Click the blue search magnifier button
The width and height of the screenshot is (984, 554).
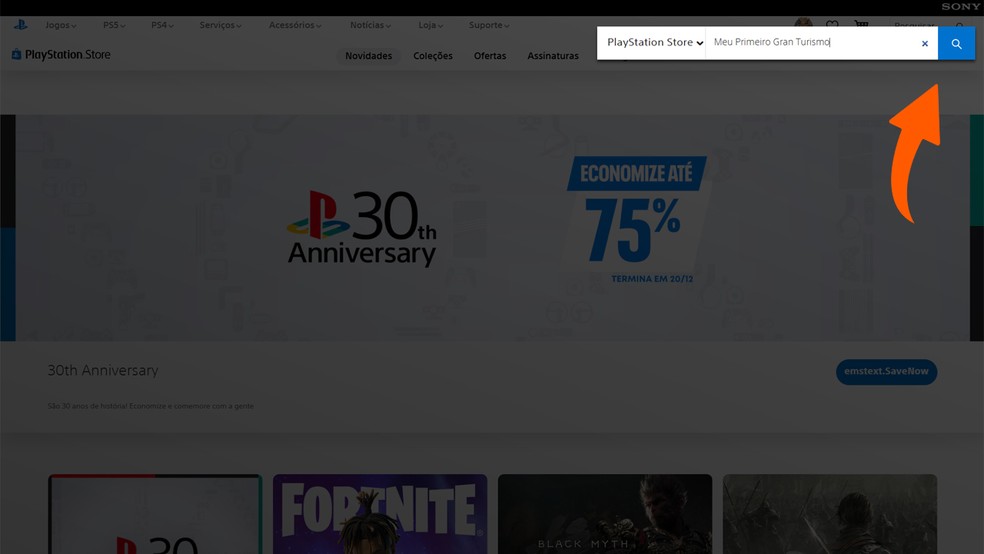pos(956,43)
